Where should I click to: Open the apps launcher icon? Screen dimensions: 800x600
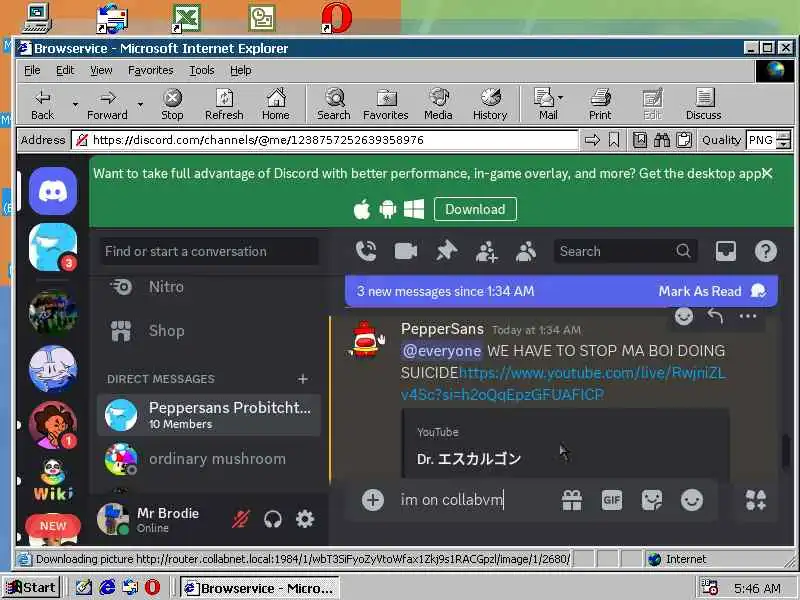click(x=756, y=500)
